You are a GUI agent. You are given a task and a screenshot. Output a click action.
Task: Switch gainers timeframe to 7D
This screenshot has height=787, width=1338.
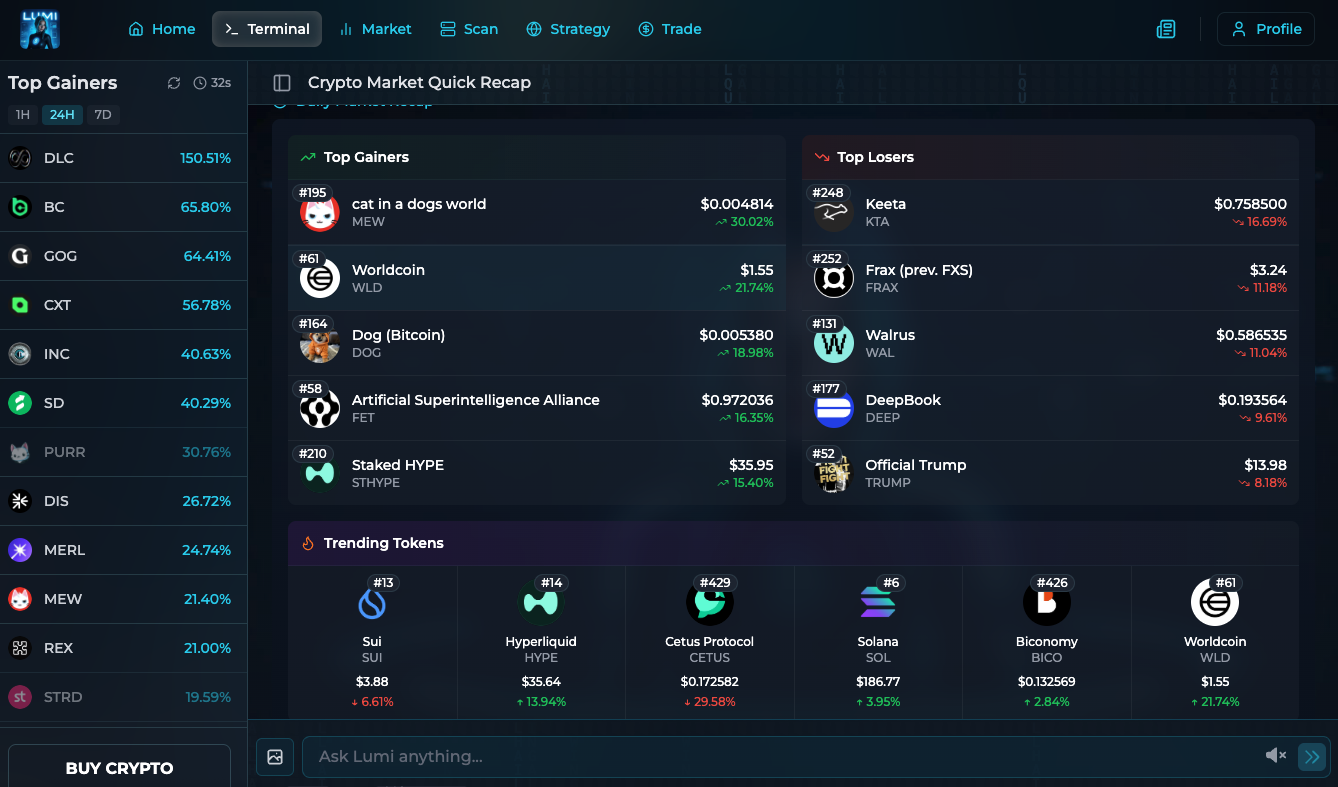click(x=102, y=115)
